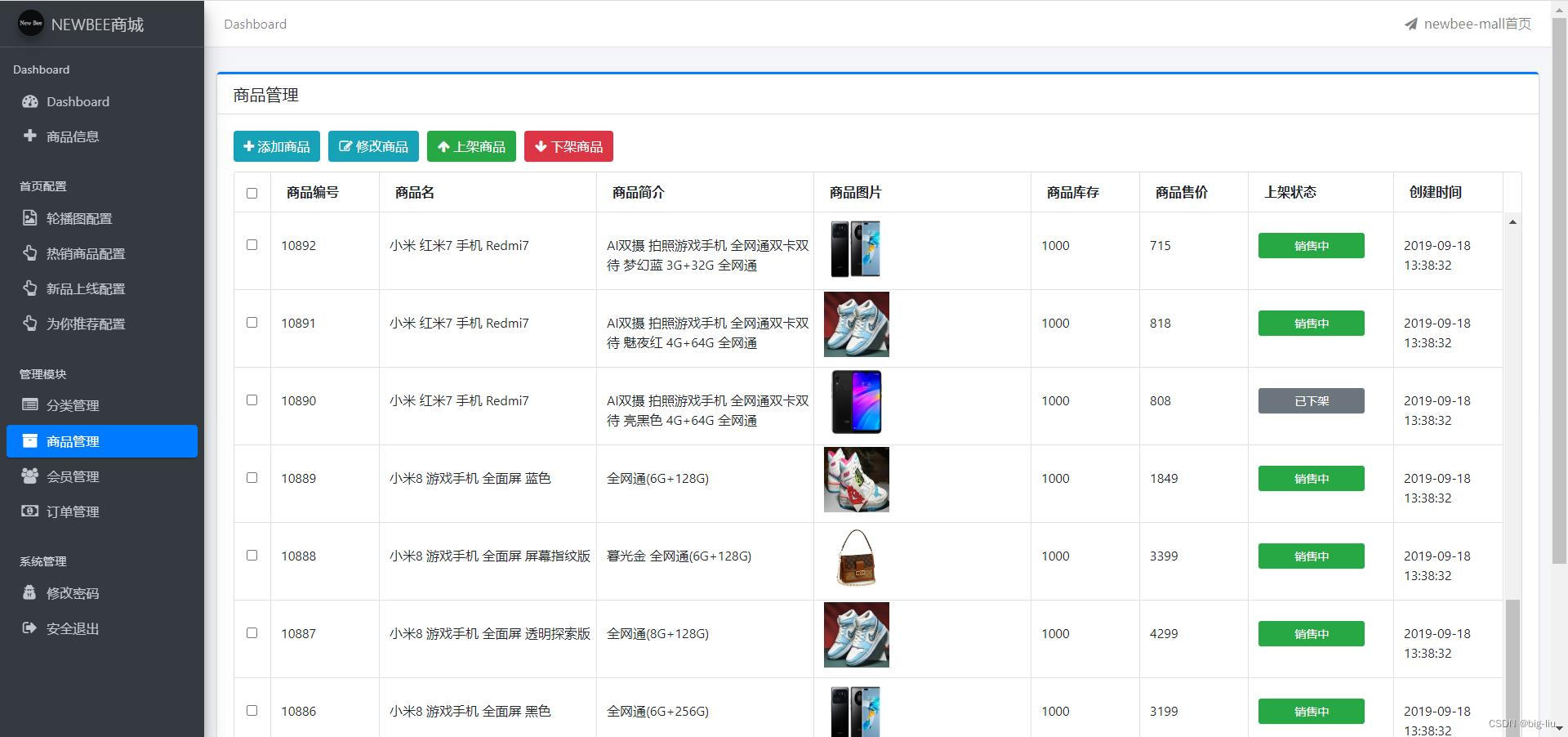
Task: Open 商品信息 in the sidebar
Action: tap(102, 136)
